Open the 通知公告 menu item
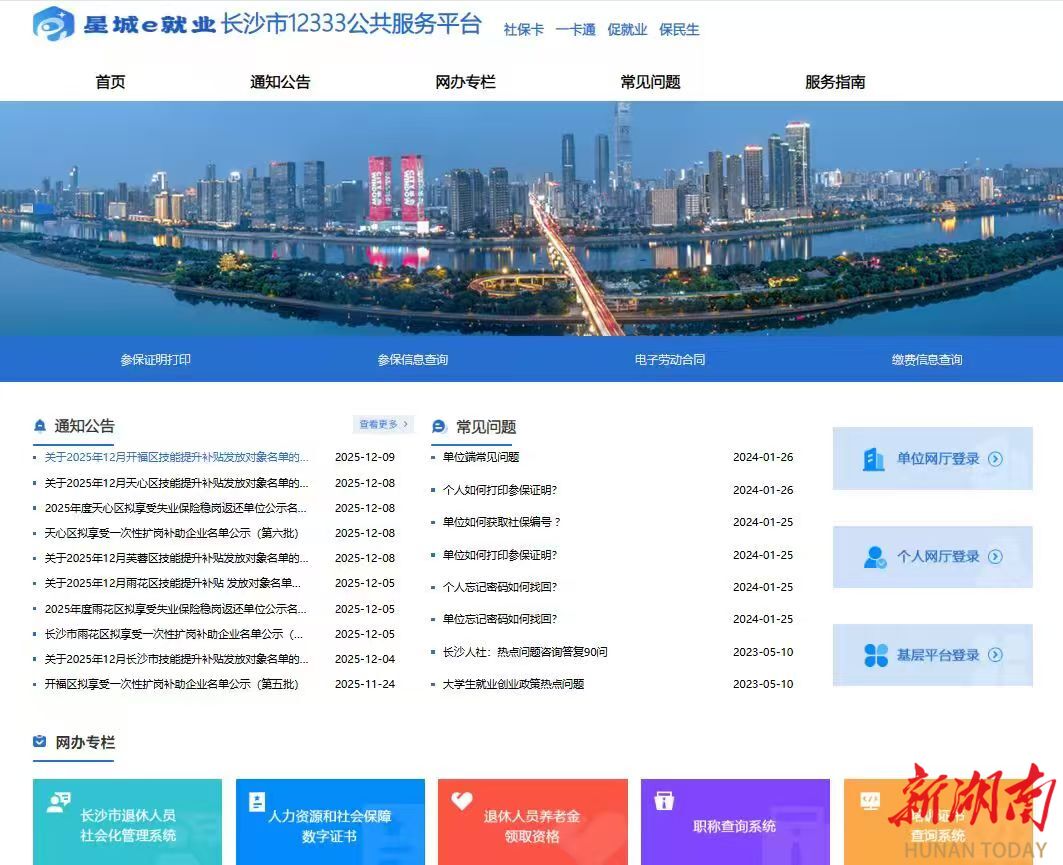This screenshot has width=1063, height=865. pyautogui.click(x=280, y=82)
